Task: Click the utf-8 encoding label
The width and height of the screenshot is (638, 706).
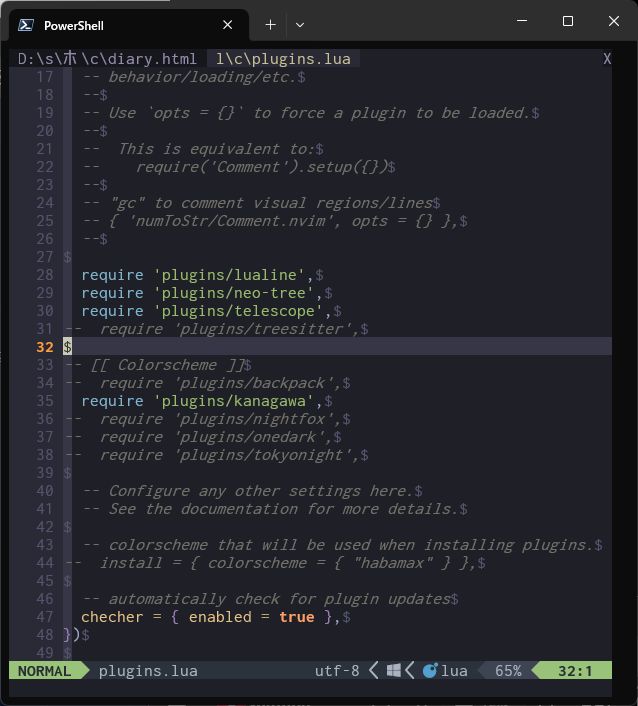Action: pyautogui.click(x=336, y=671)
